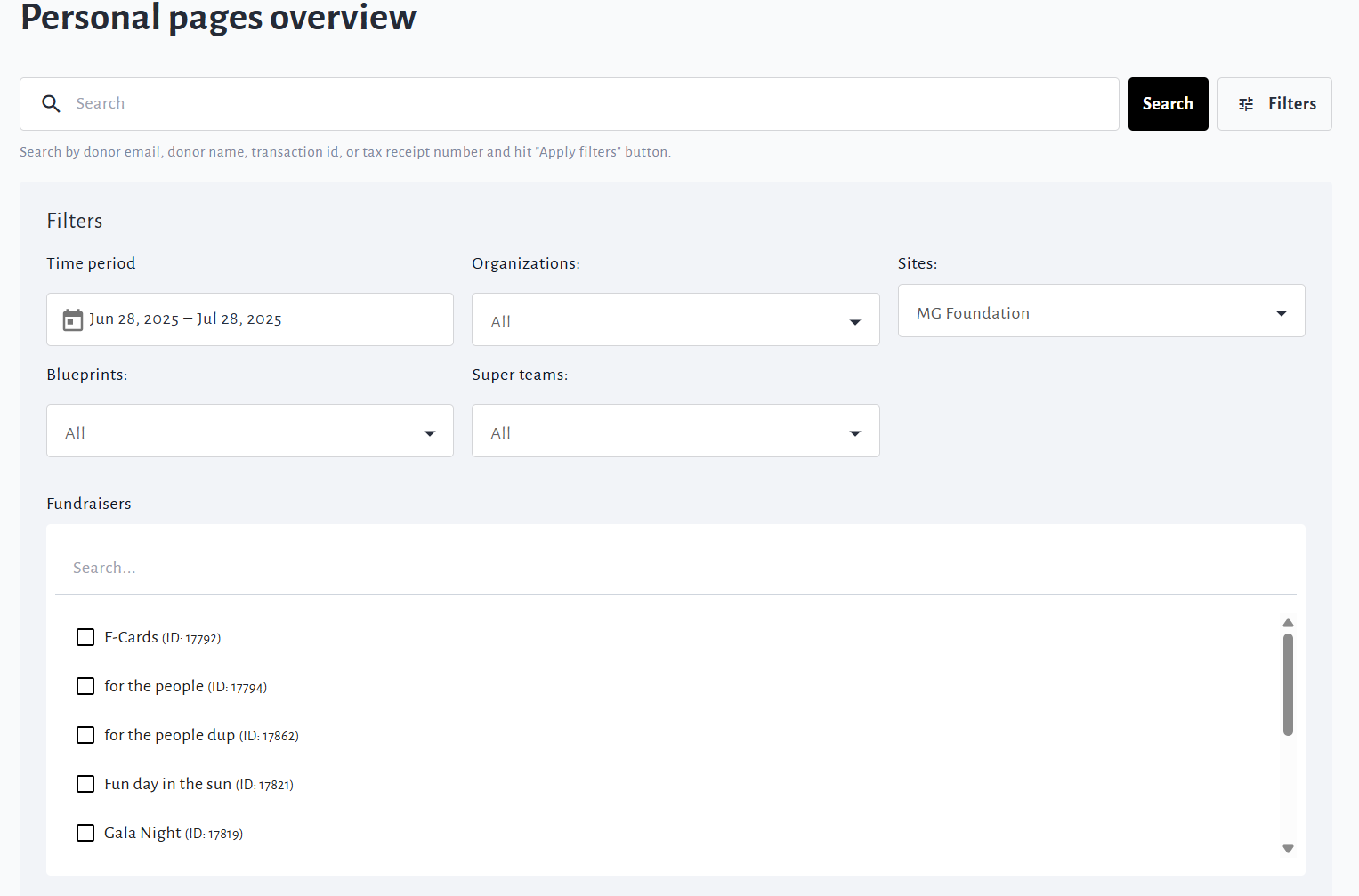Click the main donor search input field

587,104
